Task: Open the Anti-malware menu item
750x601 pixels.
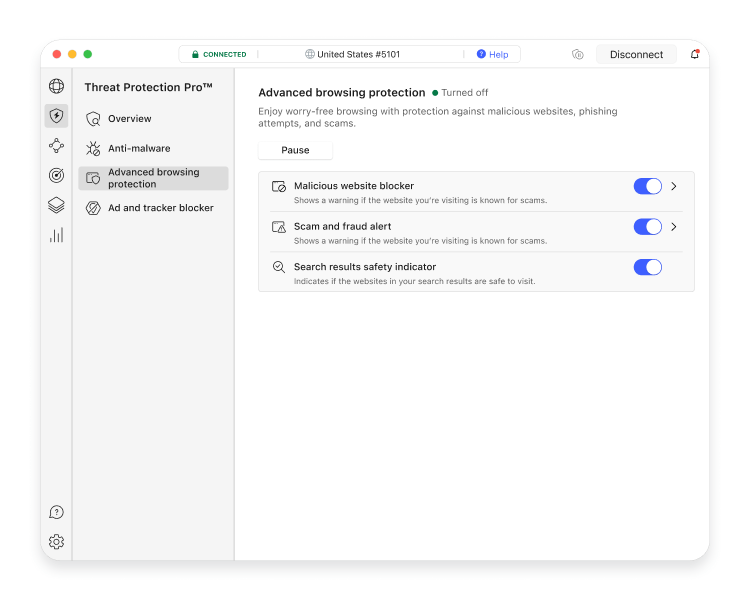Action: 153,148
